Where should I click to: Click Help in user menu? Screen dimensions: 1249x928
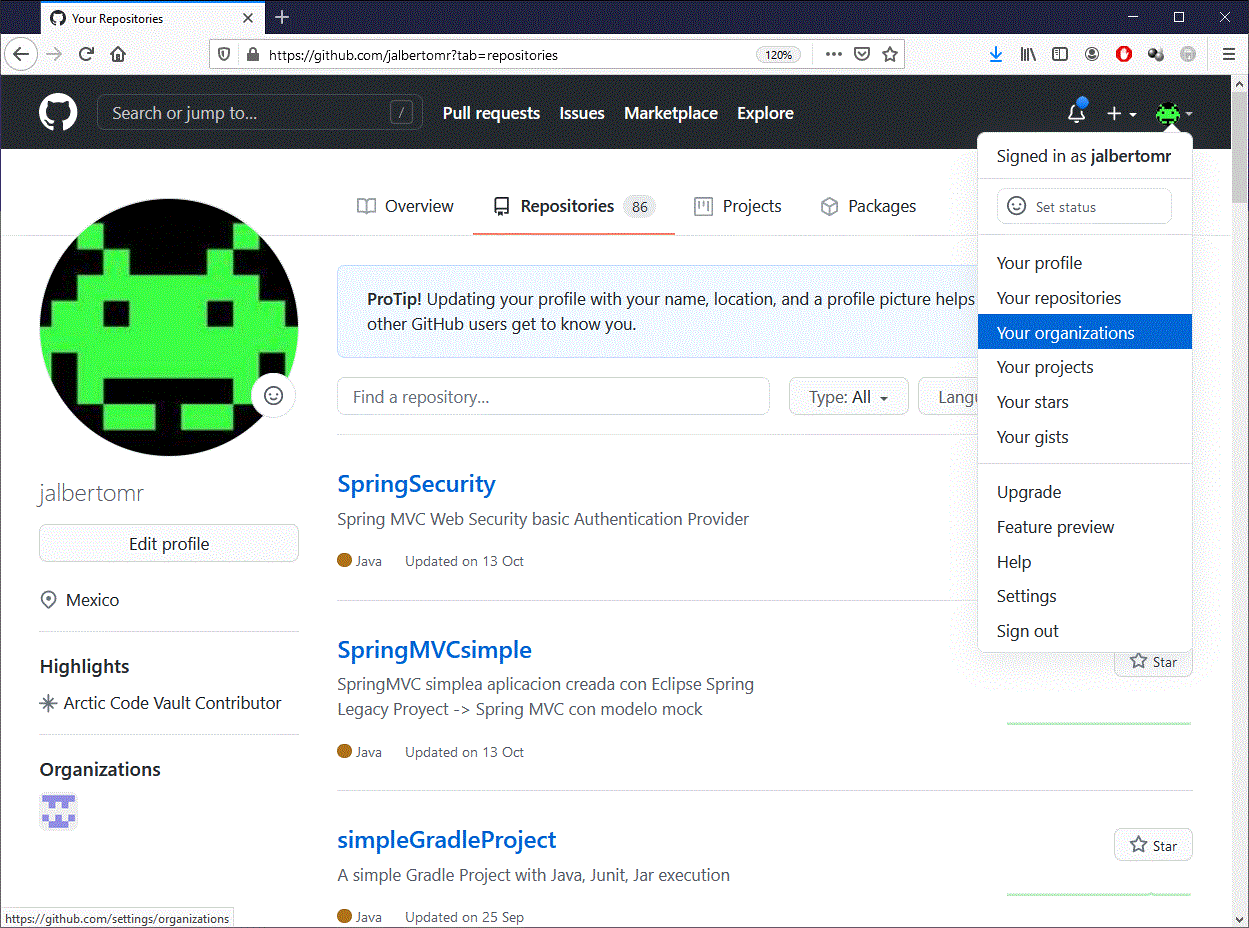tap(1085, 562)
